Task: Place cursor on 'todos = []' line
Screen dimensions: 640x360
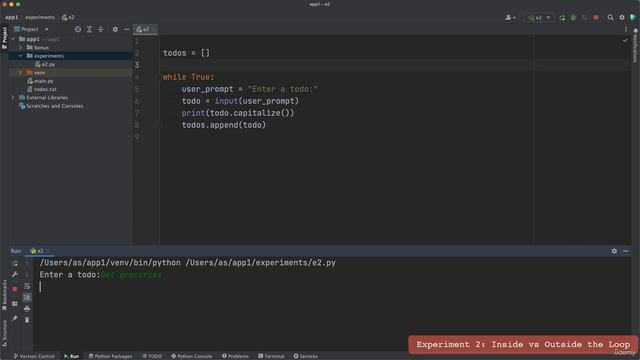Action: pos(186,53)
